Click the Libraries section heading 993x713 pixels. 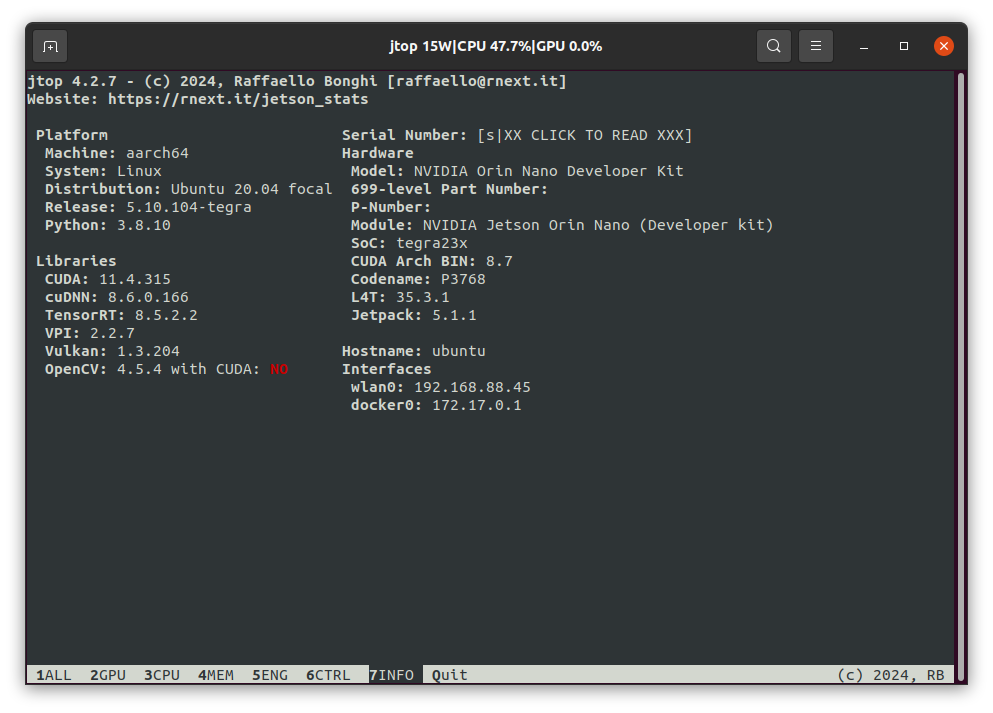(76, 261)
